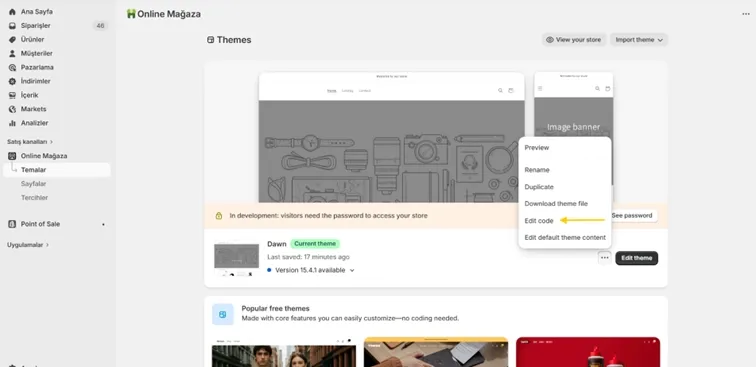Expand the Version 15.4.1 available chevron
756x367 pixels.
(352, 271)
